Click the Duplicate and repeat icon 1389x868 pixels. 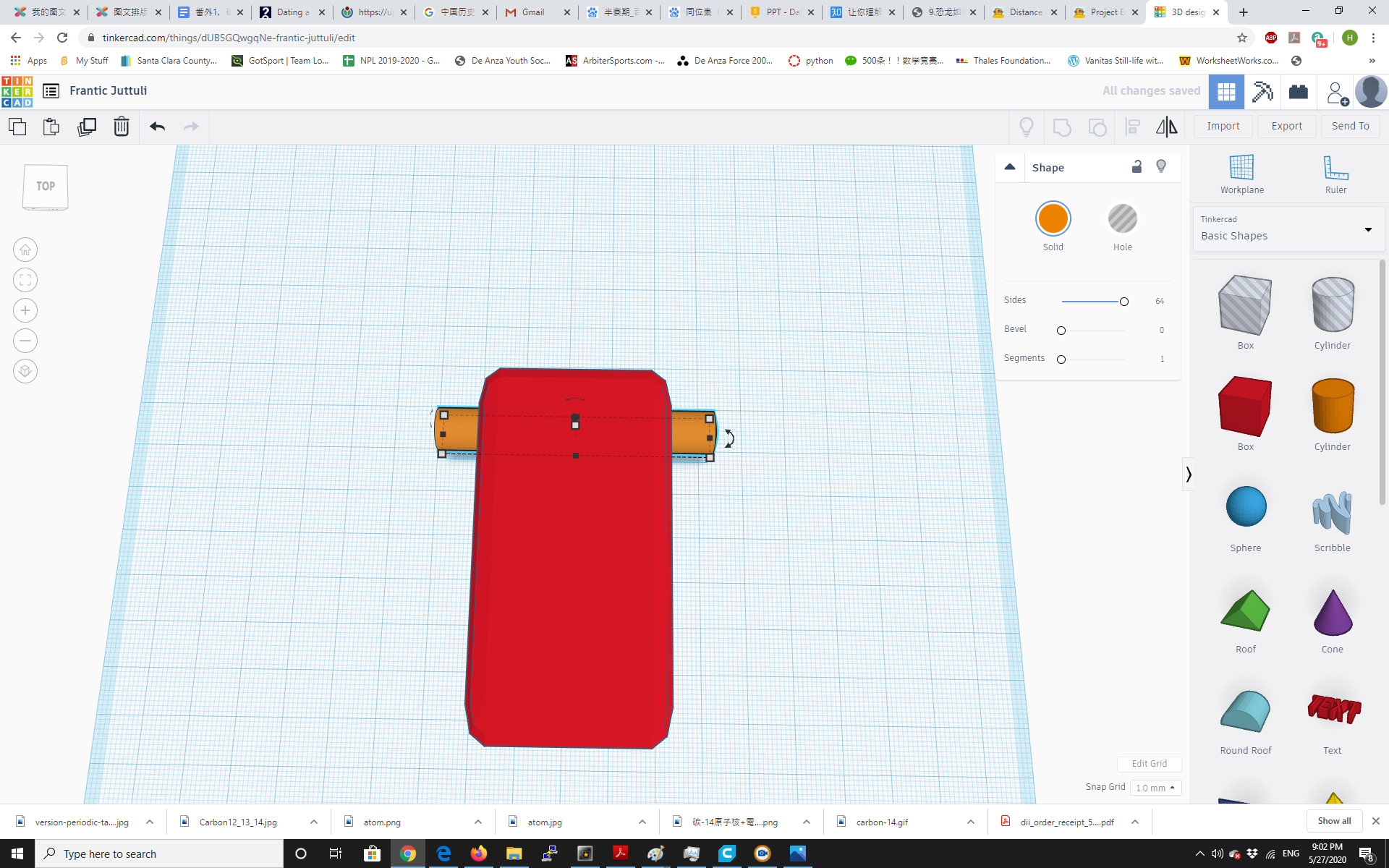(x=87, y=127)
